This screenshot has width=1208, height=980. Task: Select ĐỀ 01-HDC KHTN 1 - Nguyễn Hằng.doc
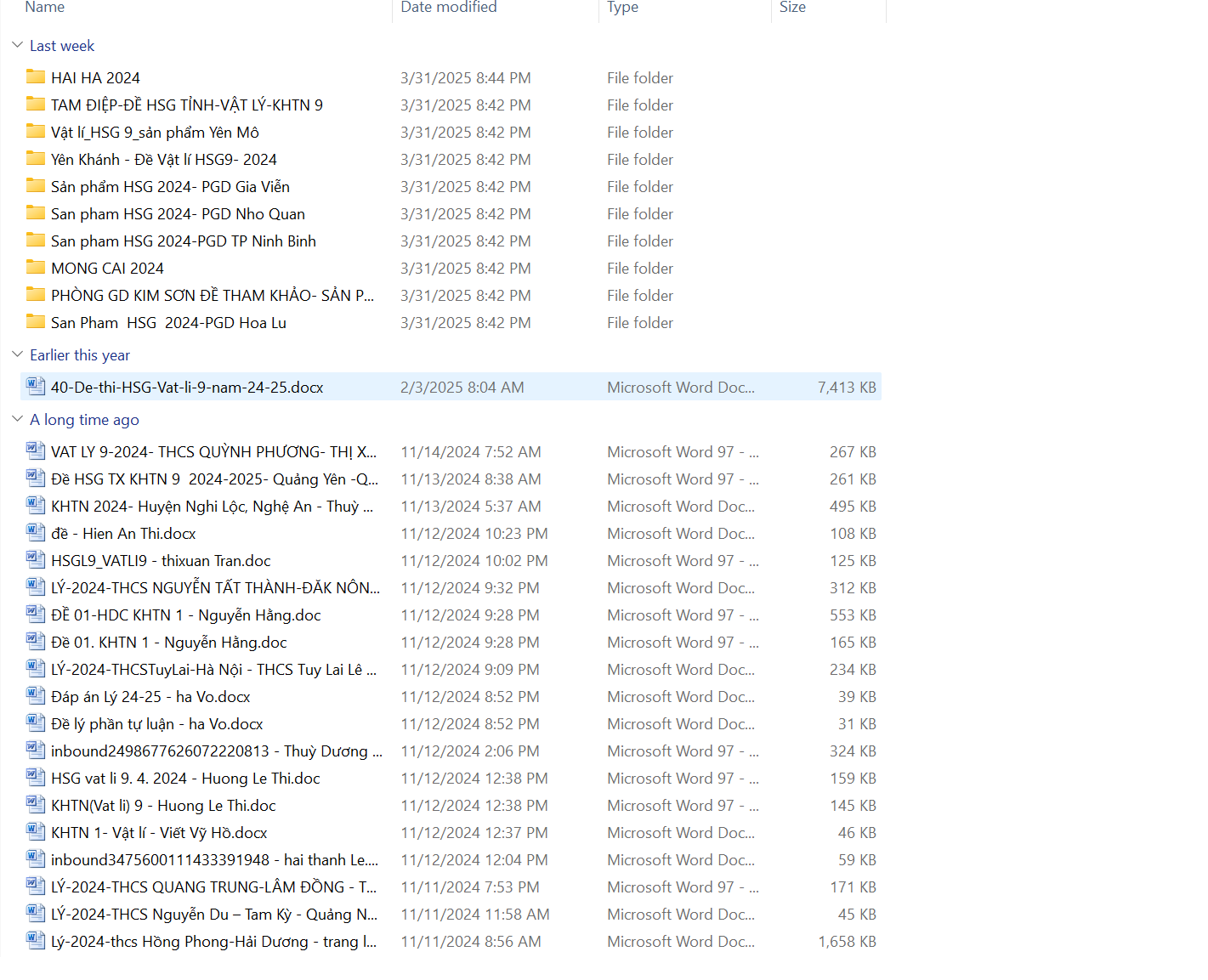click(x=185, y=615)
